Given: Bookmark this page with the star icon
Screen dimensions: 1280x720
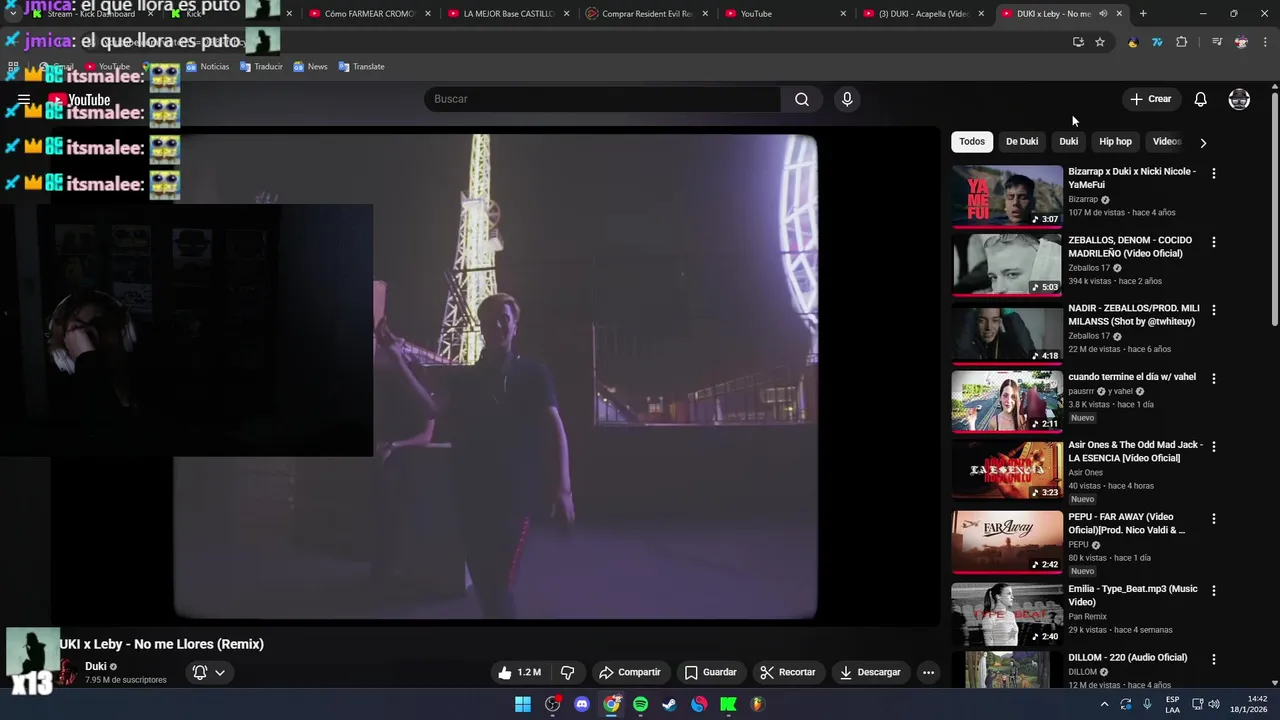Looking at the screenshot, I should click(x=1100, y=42).
